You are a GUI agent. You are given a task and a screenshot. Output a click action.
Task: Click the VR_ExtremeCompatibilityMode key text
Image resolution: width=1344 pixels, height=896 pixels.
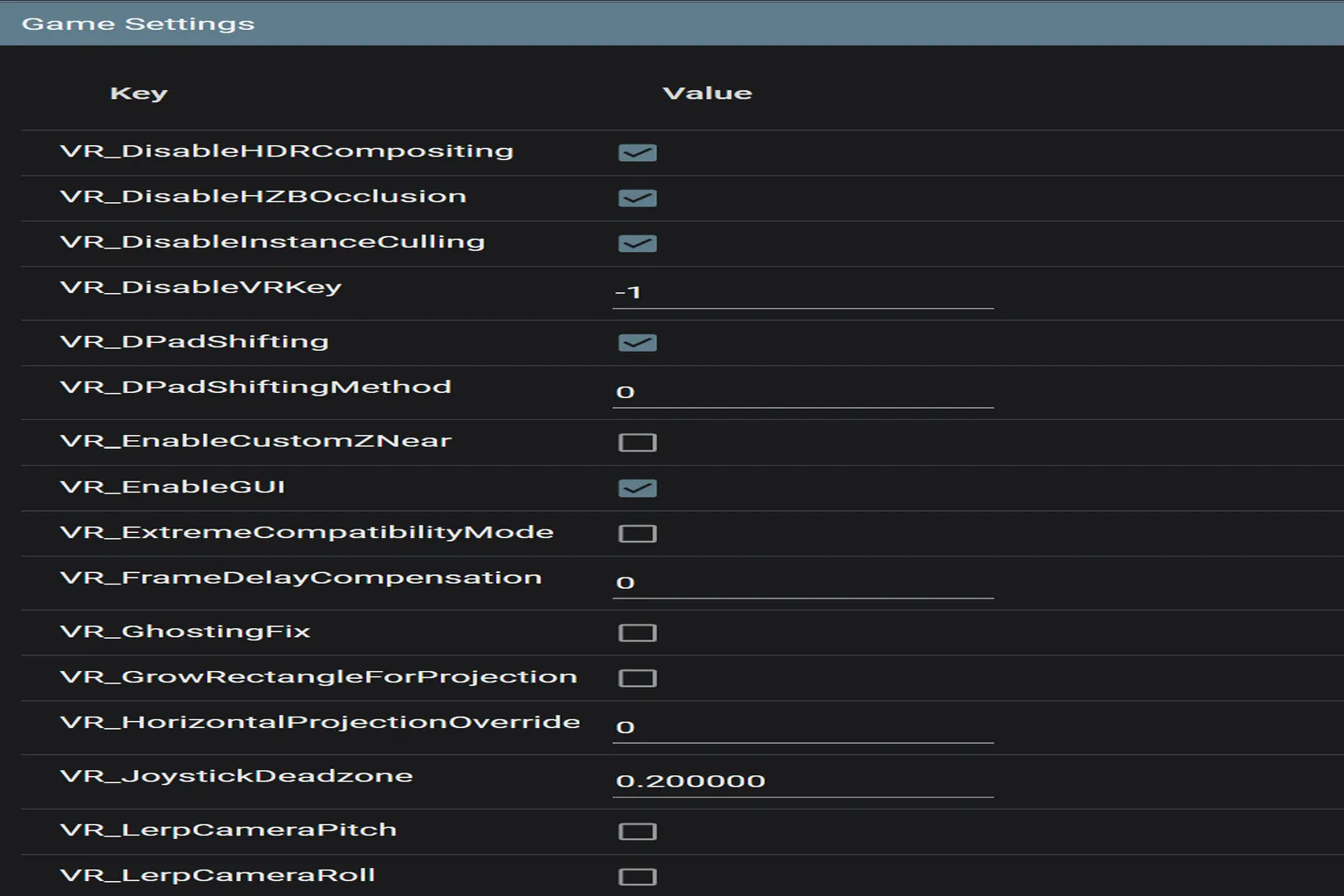click(x=307, y=533)
